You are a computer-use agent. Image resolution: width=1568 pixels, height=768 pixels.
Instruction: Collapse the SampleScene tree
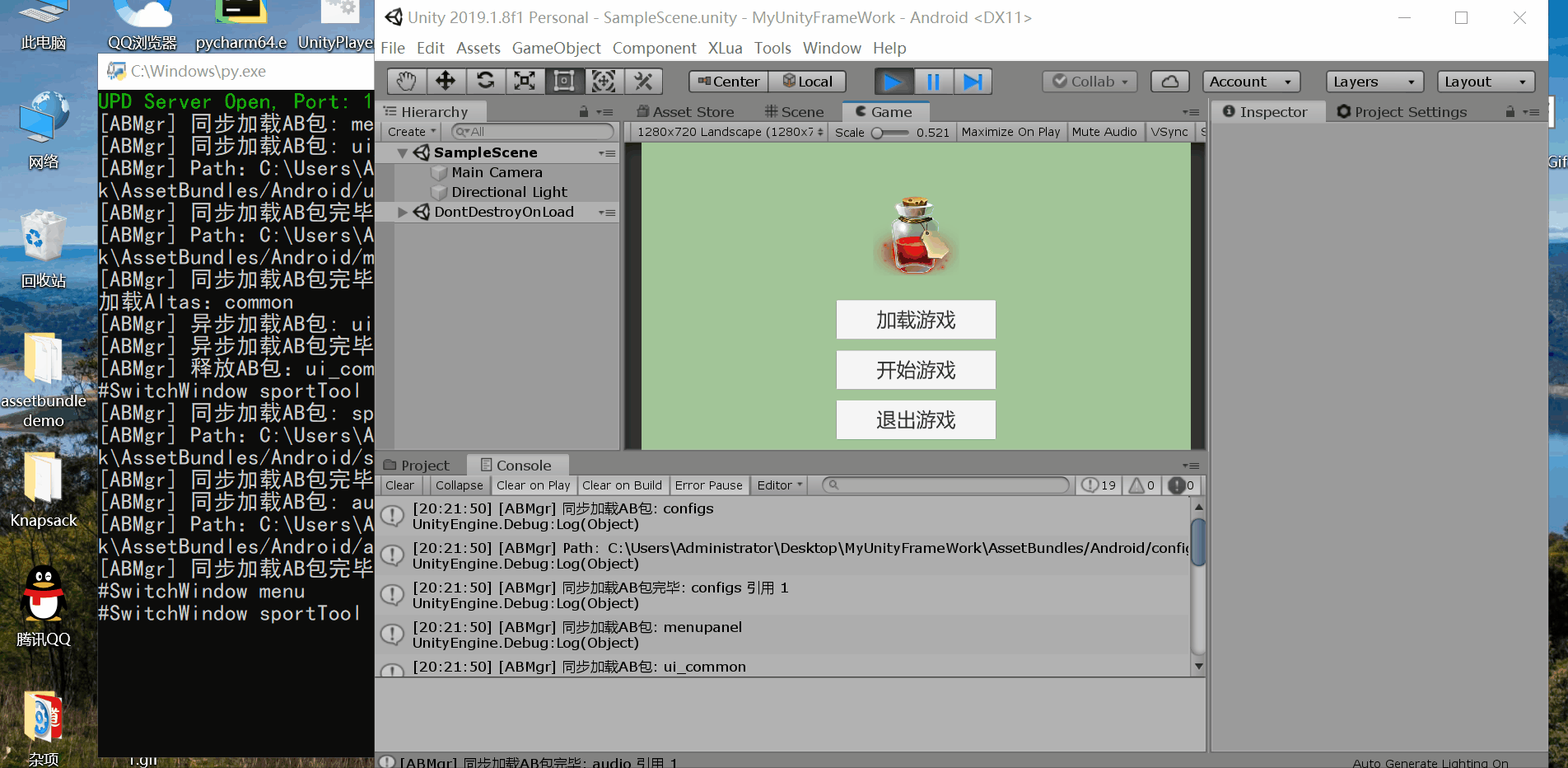click(x=402, y=153)
